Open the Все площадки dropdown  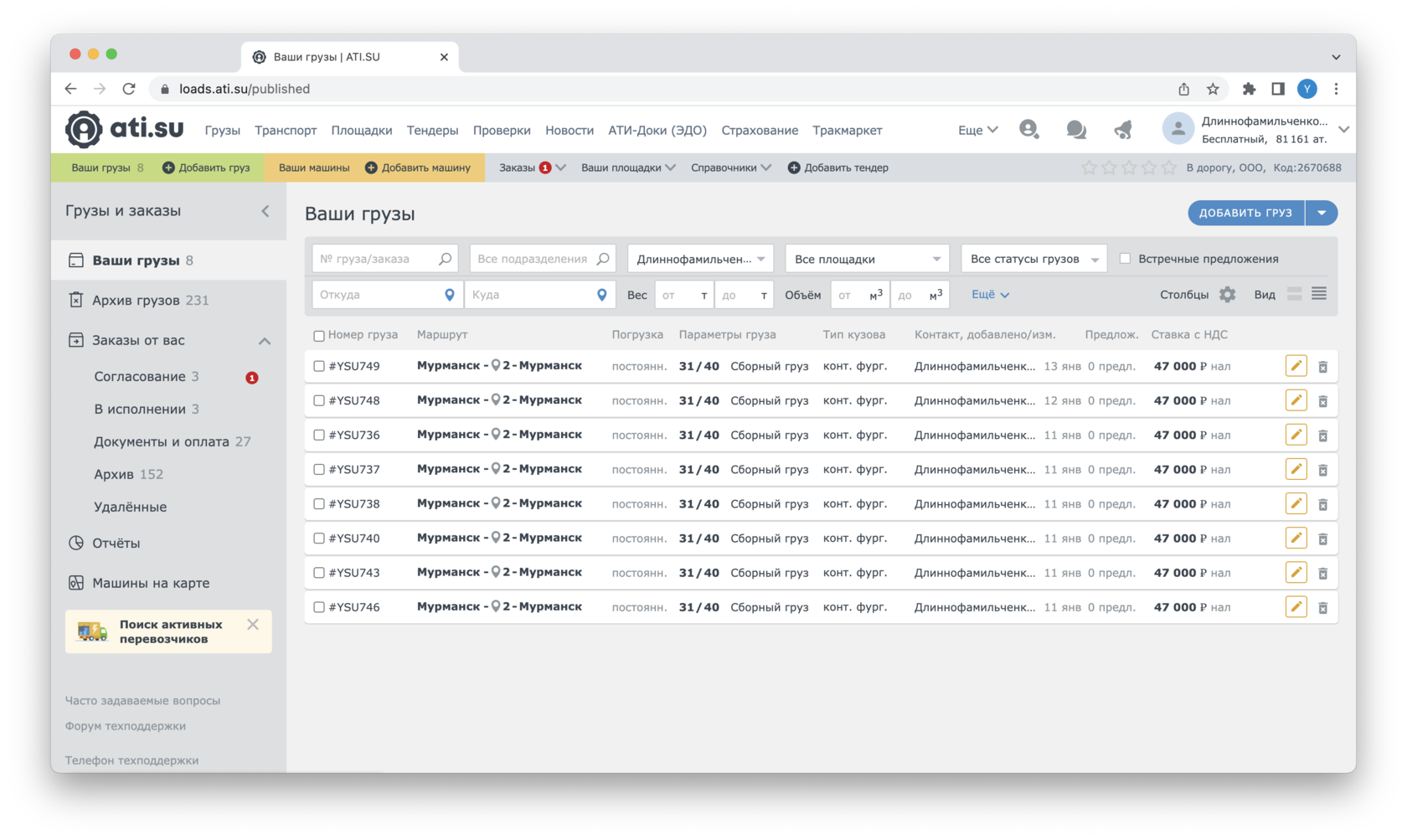pyautogui.click(x=867, y=259)
